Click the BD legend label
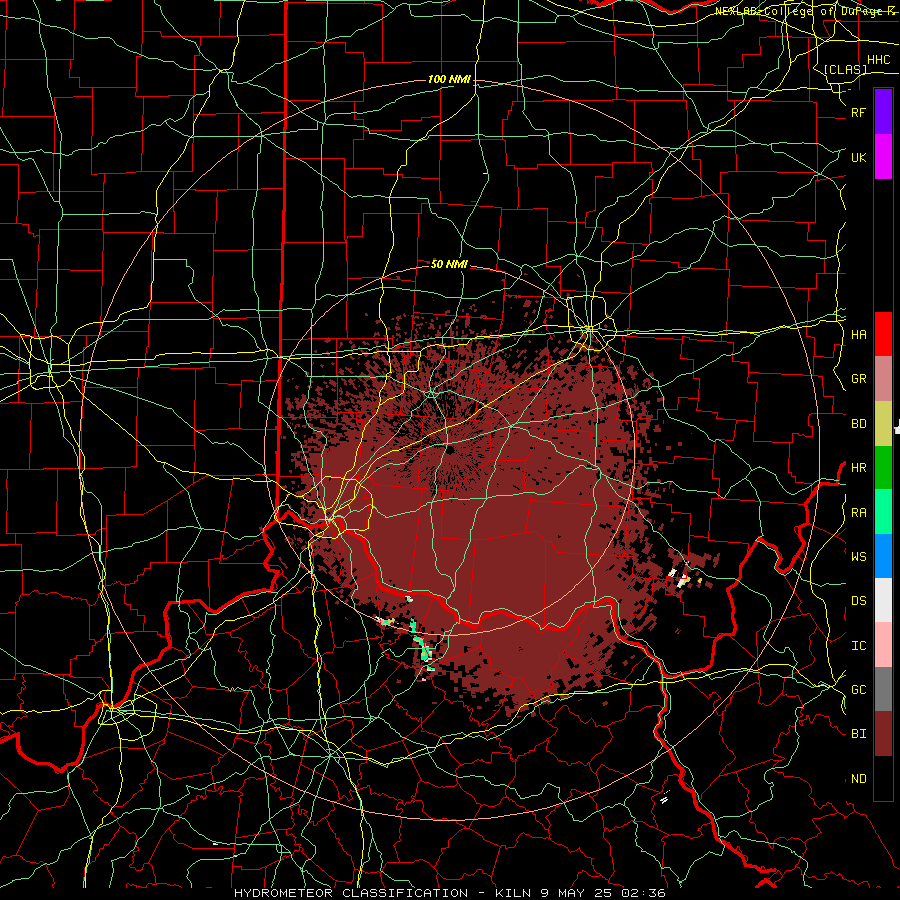900x900 pixels. point(859,424)
